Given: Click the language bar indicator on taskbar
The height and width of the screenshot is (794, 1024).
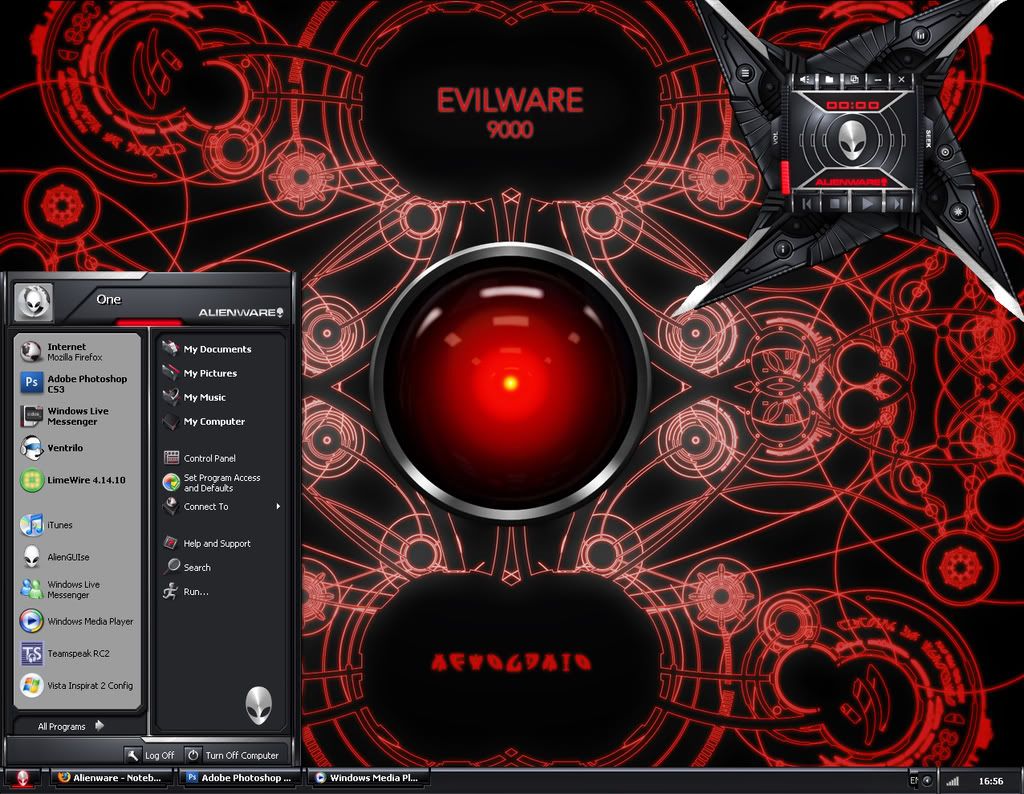Looking at the screenshot, I should click(914, 780).
